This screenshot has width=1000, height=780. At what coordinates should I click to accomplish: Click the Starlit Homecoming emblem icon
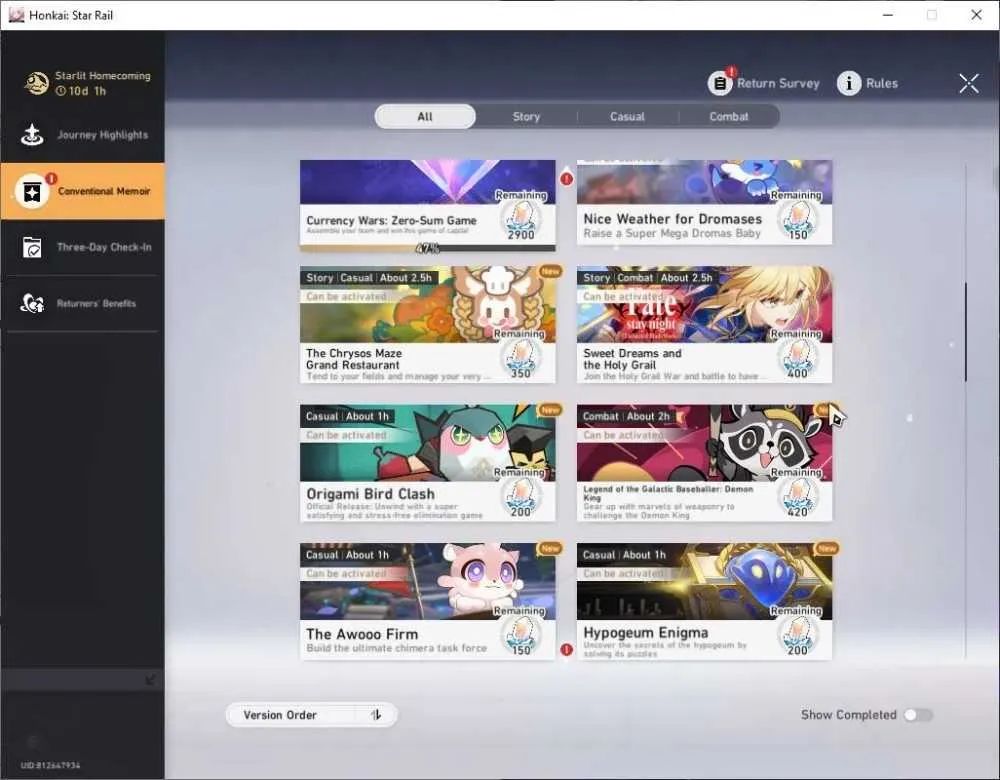coord(36,83)
